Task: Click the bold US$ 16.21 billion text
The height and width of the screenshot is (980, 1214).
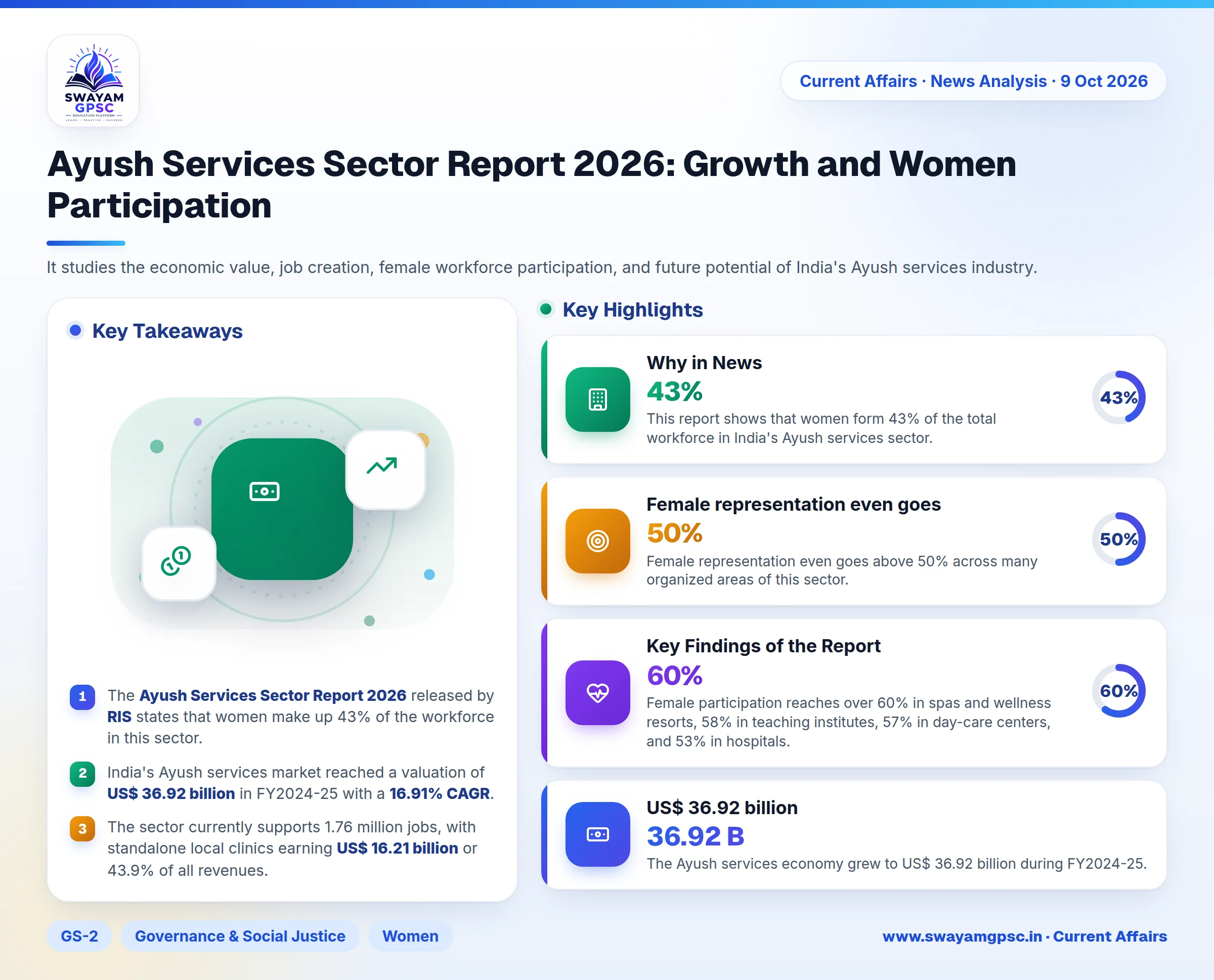Action: click(398, 848)
